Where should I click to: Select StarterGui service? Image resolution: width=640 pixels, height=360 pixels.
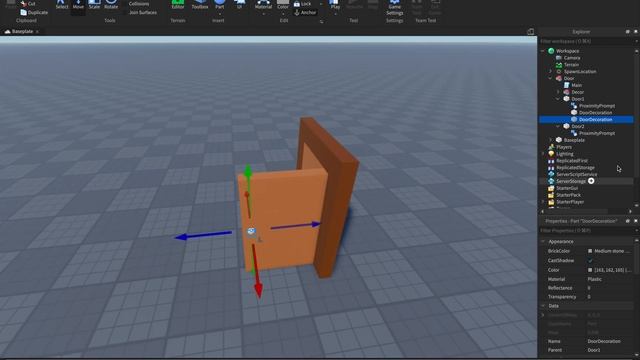coord(567,188)
